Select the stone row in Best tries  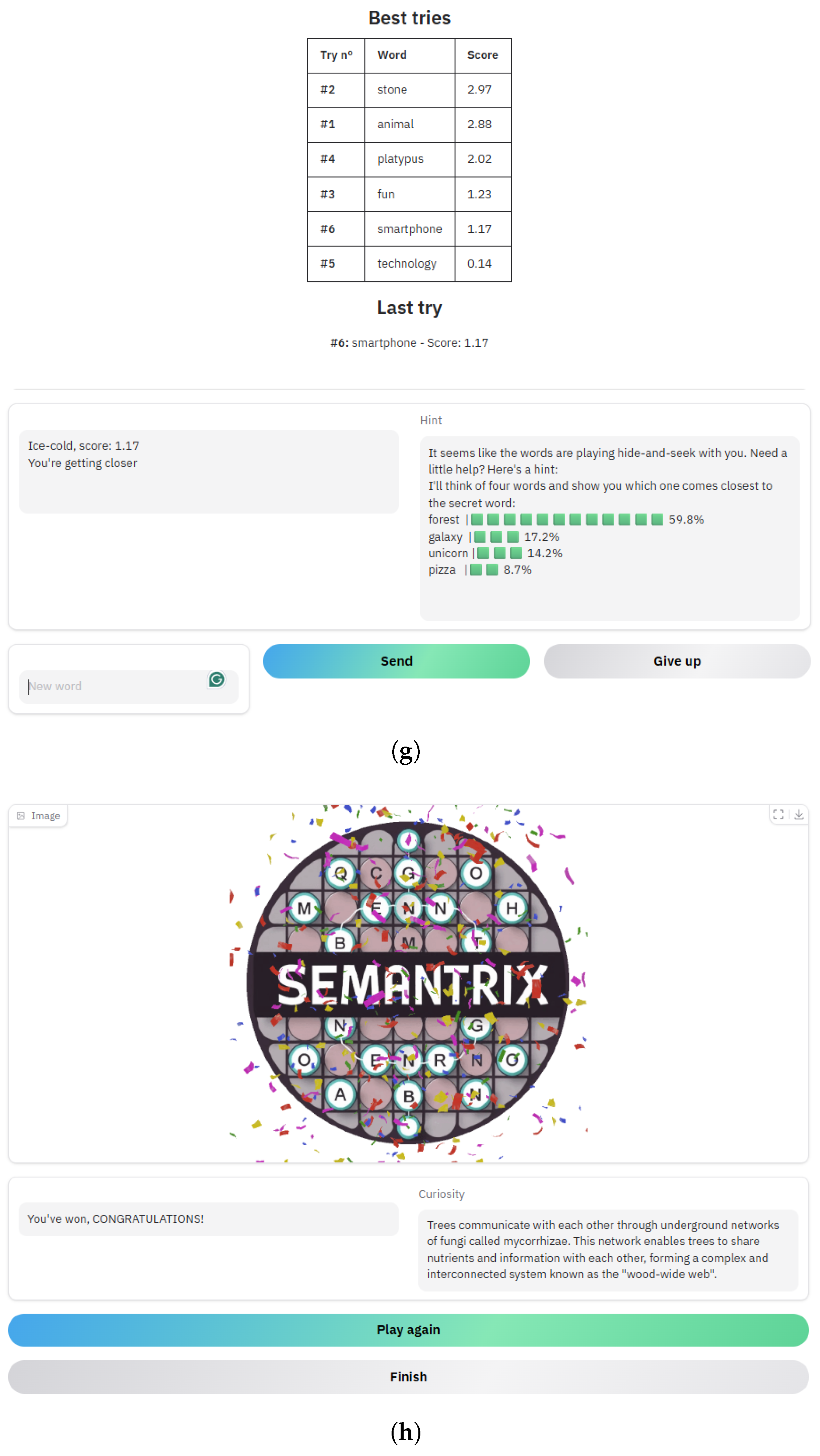coord(409,90)
